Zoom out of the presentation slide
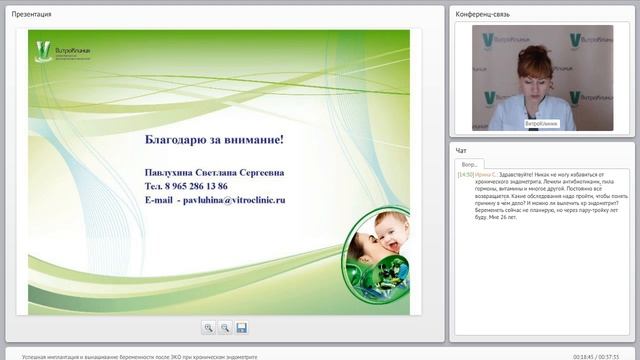640x360 pixels. 225,328
